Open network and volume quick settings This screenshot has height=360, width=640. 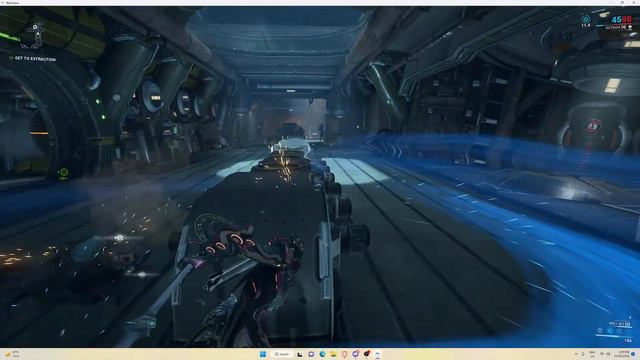coord(605,354)
